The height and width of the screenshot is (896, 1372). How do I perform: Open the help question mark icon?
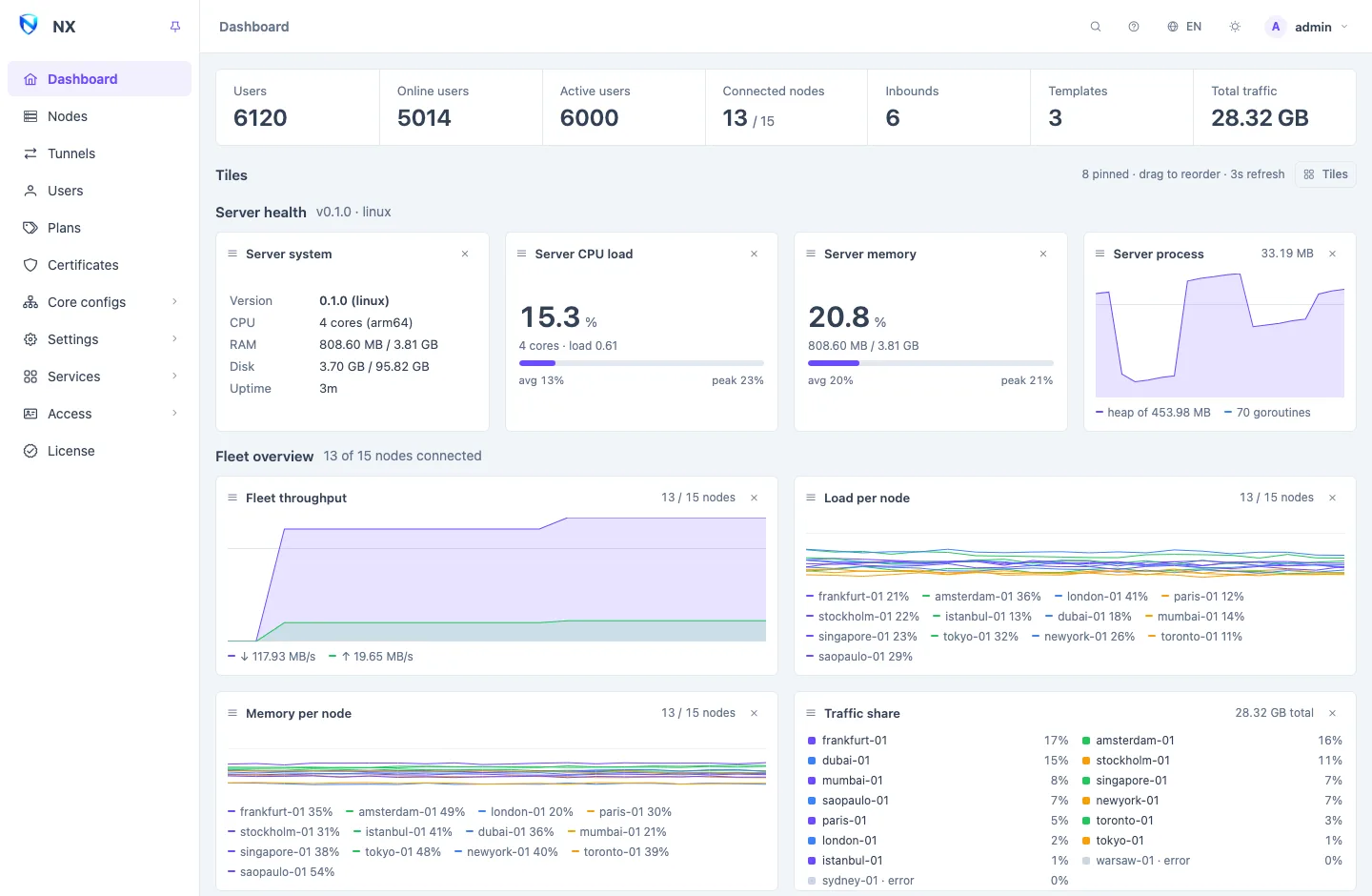[x=1134, y=27]
